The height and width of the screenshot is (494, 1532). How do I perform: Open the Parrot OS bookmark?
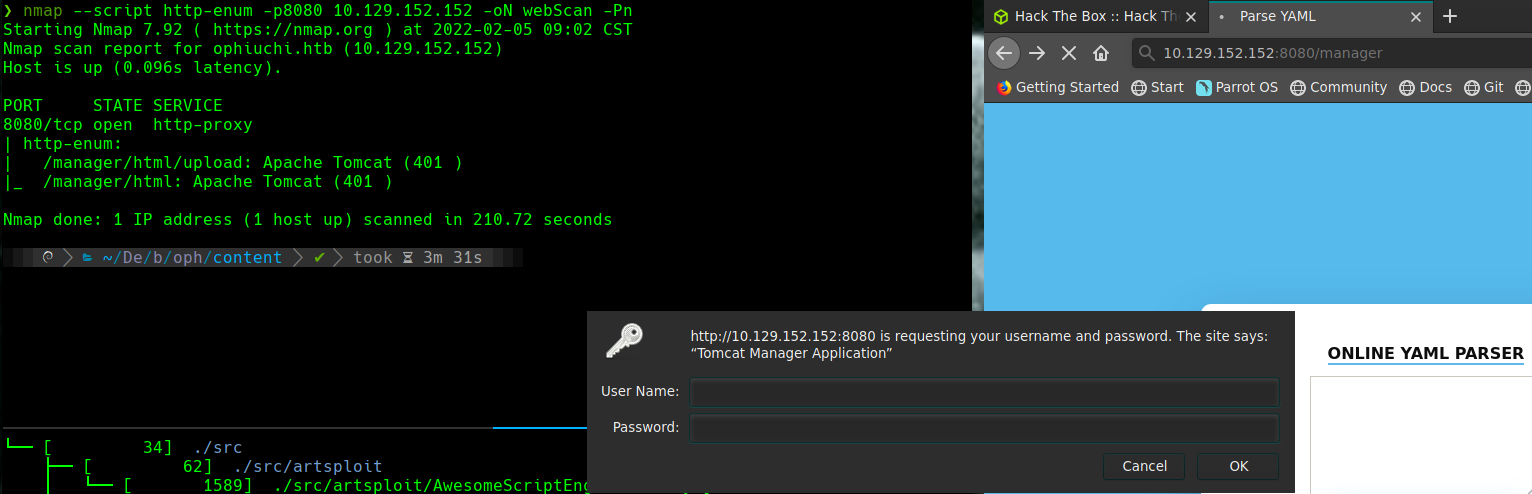click(1237, 87)
